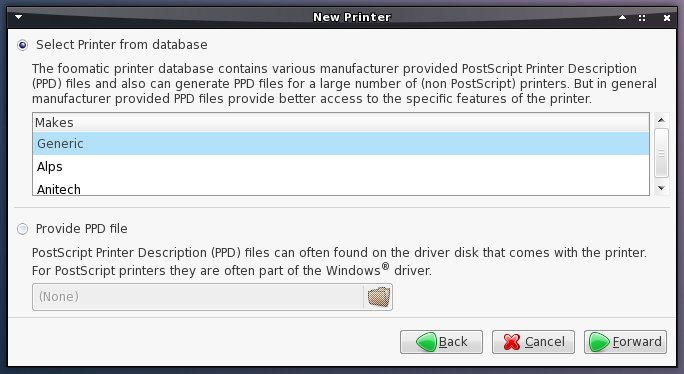Select the 'Select Printer from database' radio button
684x374 pixels.
[x=22, y=45]
